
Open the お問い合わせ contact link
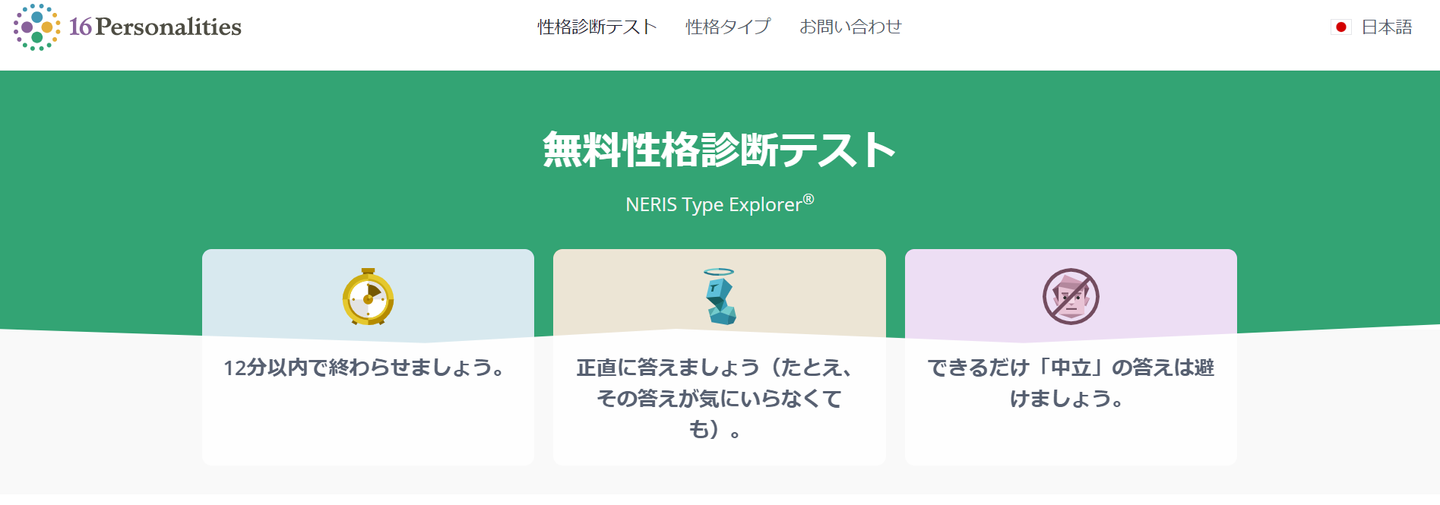pos(850,27)
